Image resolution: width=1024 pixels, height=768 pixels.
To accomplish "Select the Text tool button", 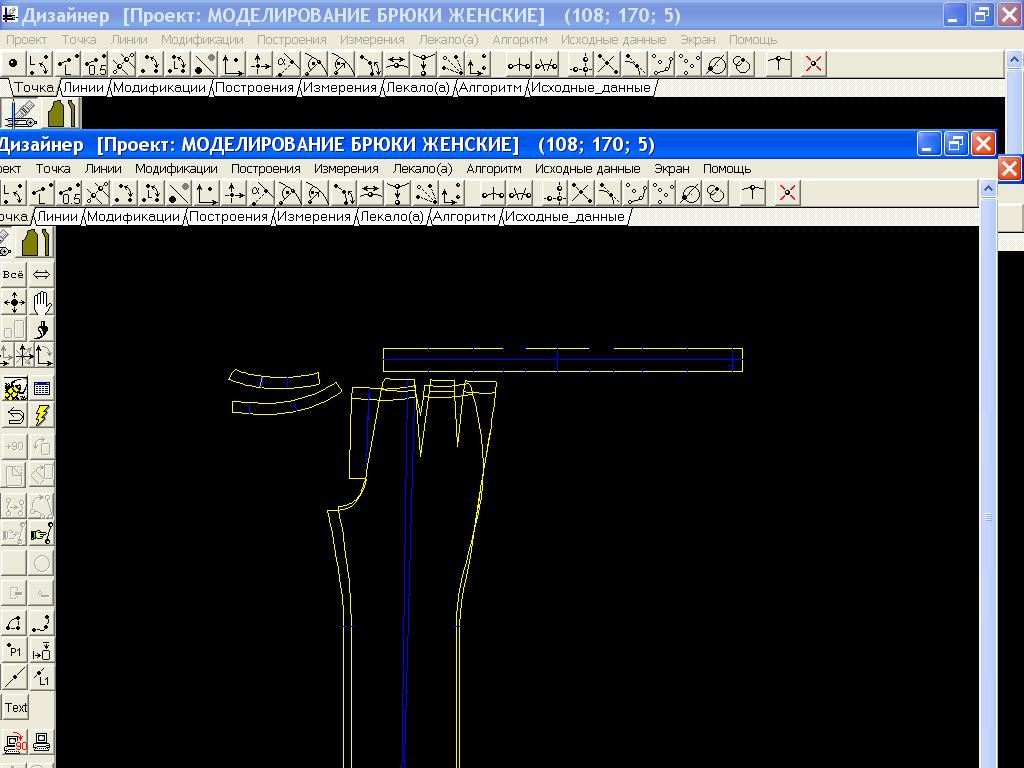I will pyautogui.click(x=15, y=707).
